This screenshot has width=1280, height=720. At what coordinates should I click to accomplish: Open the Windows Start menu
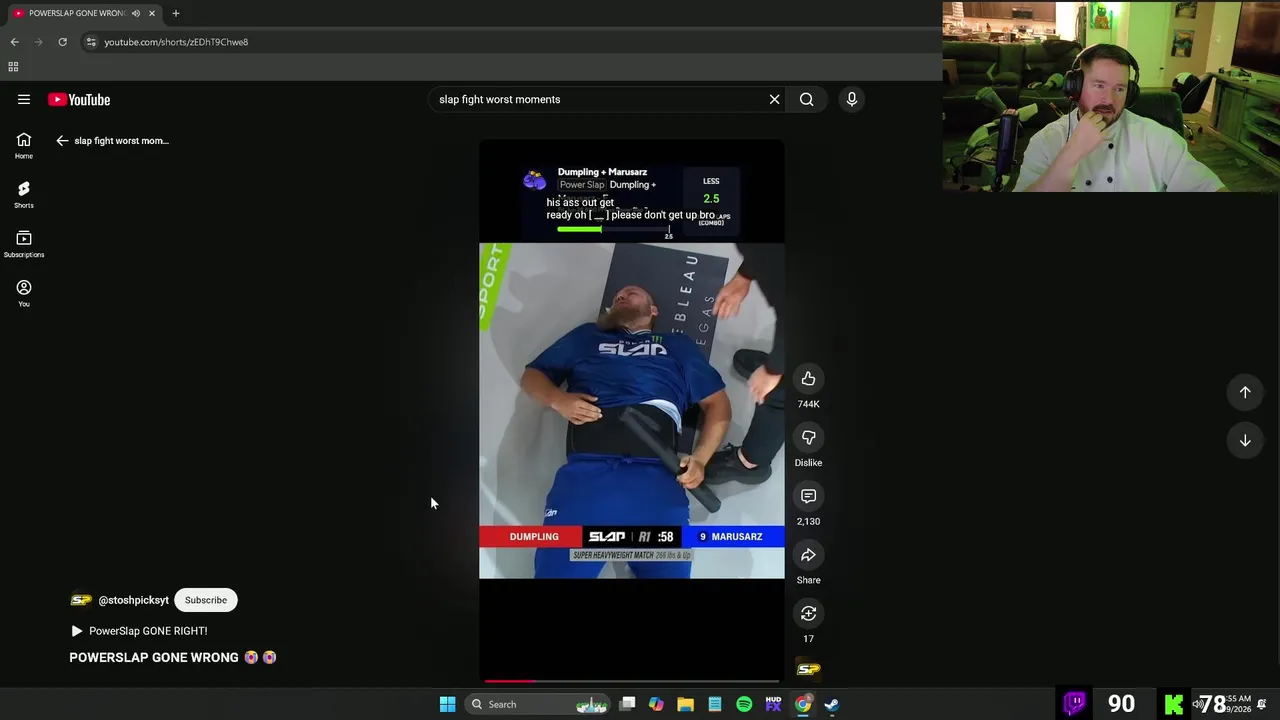[447, 704]
